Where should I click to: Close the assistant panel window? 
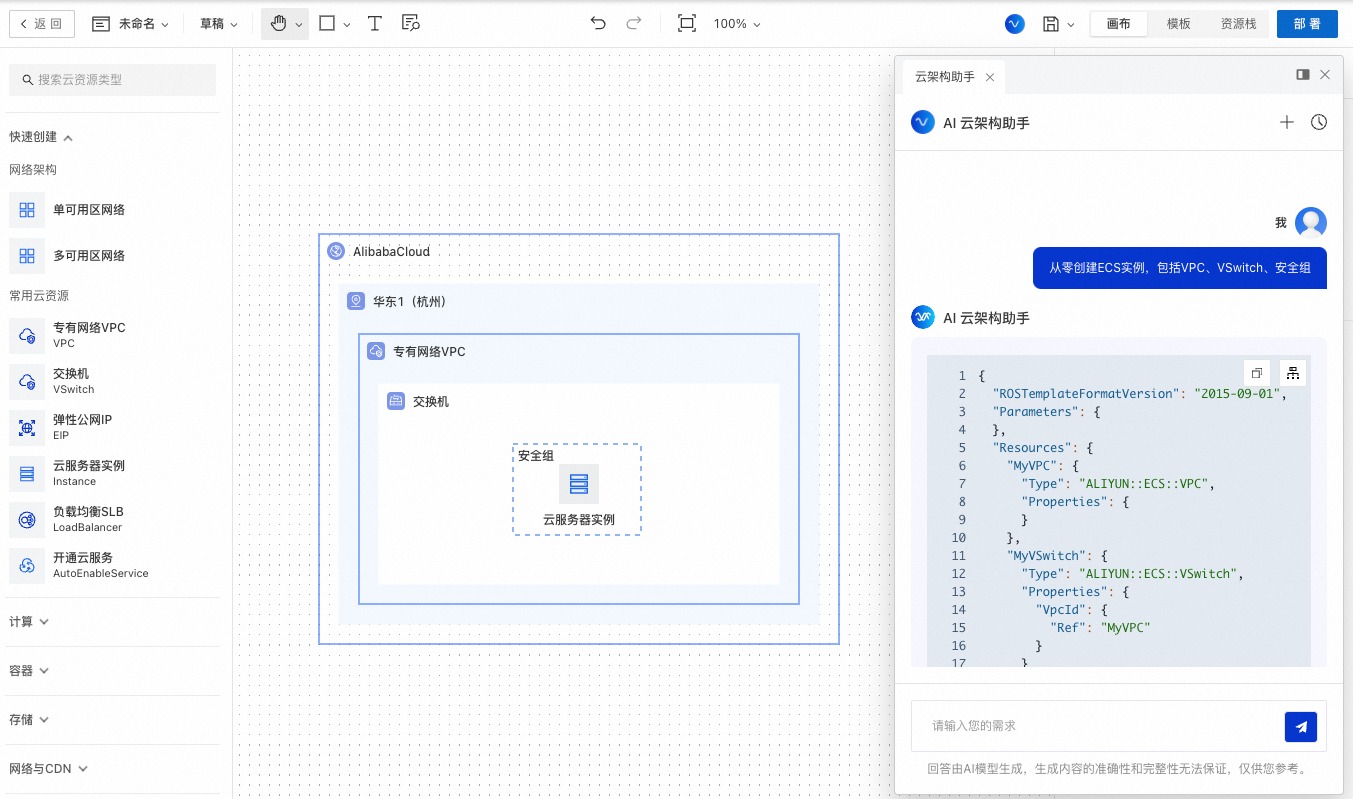point(1325,74)
